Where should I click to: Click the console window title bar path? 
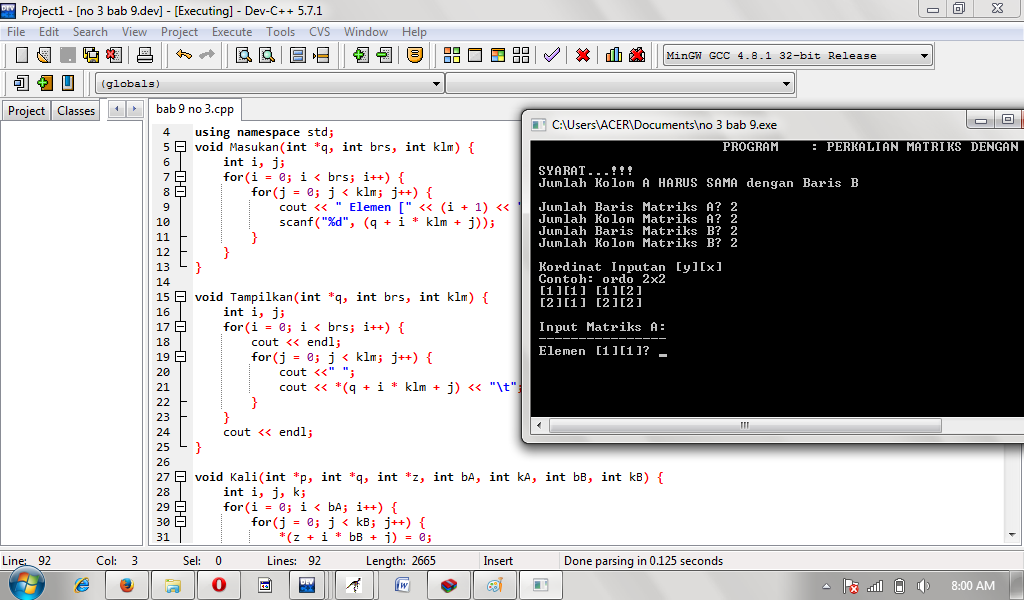click(x=664, y=125)
